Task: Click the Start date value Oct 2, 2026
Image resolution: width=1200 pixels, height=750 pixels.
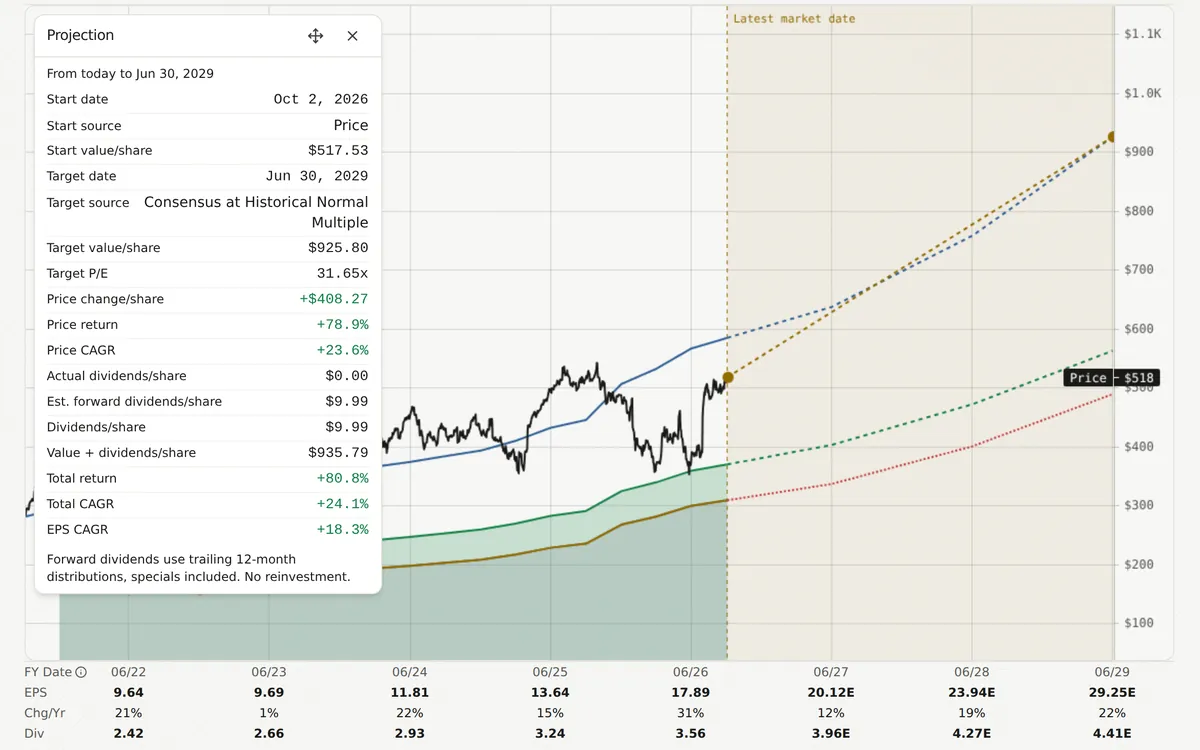Action: (x=321, y=99)
